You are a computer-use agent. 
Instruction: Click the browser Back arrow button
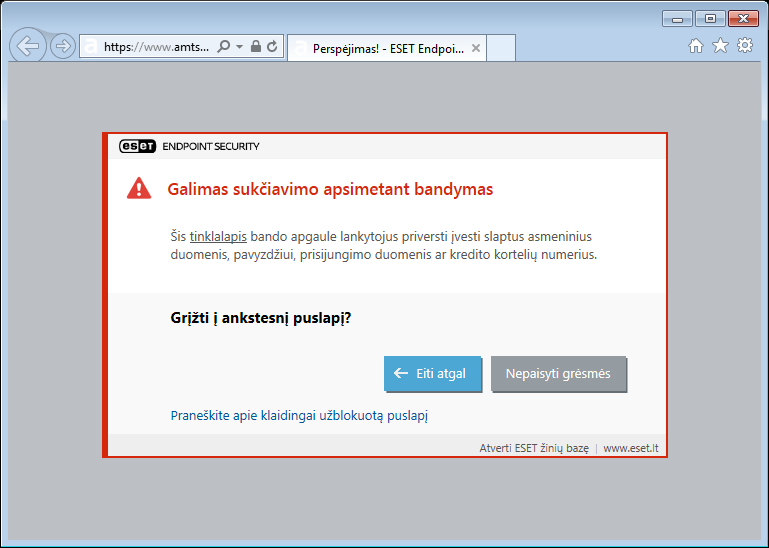click(x=28, y=46)
